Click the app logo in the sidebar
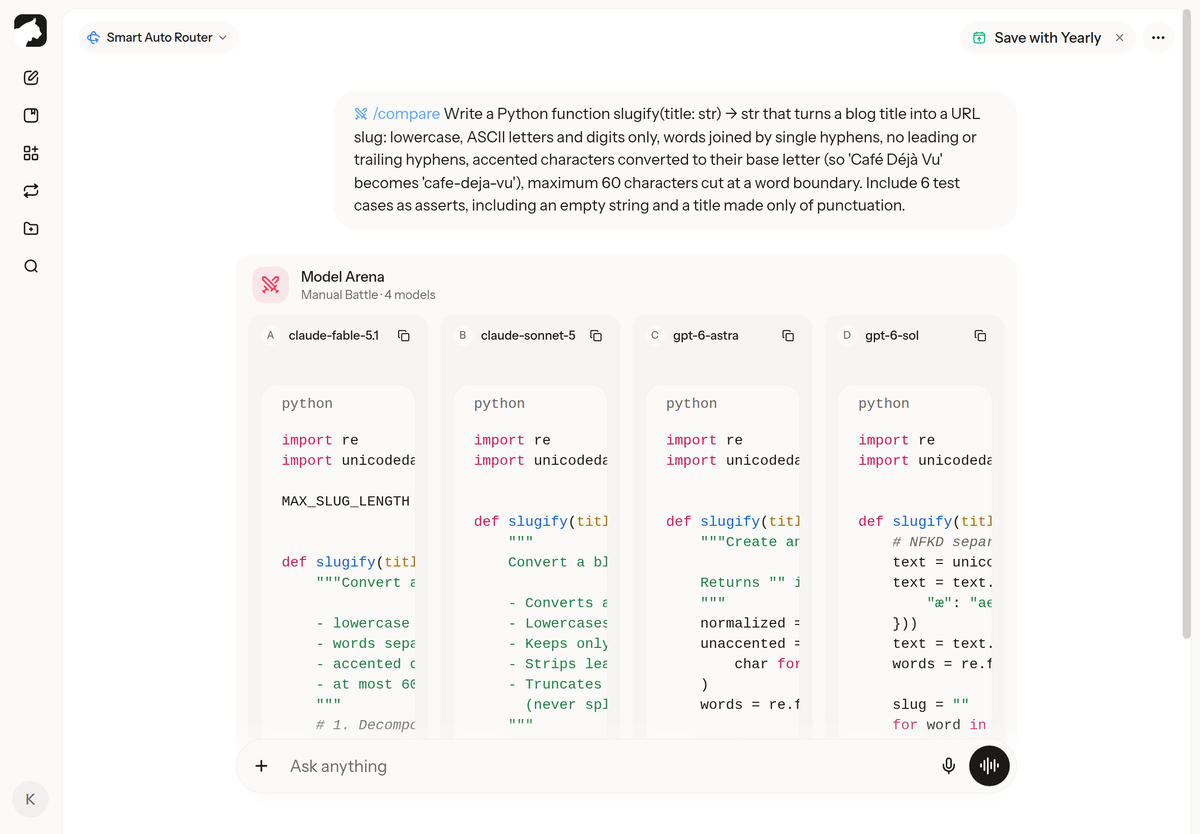1200x834 pixels. pos(30,30)
